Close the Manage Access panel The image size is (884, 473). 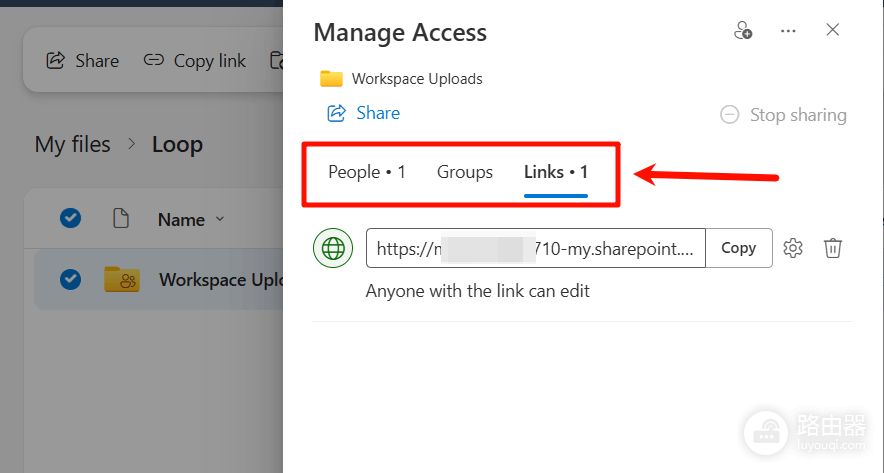(x=833, y=30)
